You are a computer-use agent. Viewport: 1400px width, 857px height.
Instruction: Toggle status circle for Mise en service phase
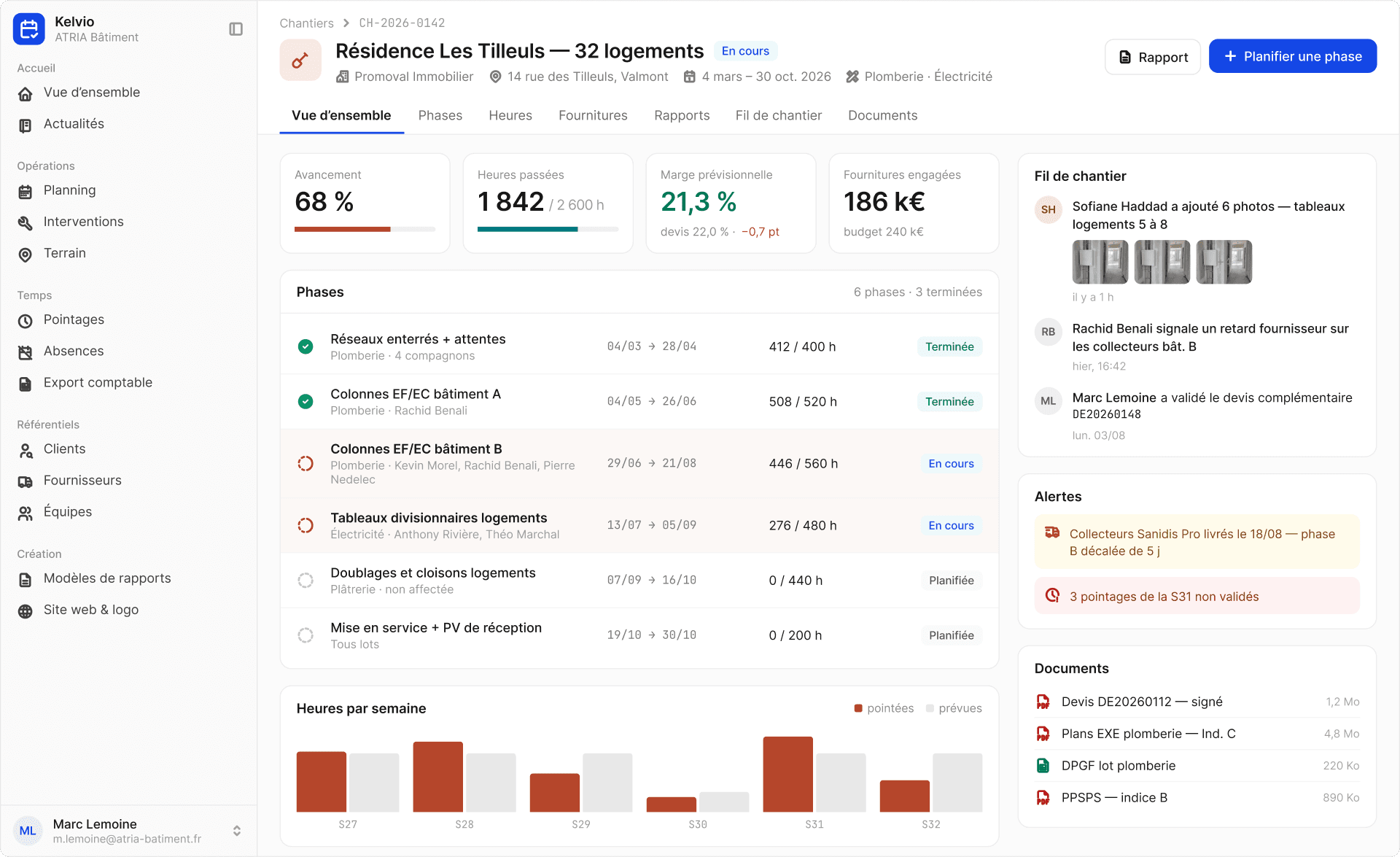click(x=306, y=635)
